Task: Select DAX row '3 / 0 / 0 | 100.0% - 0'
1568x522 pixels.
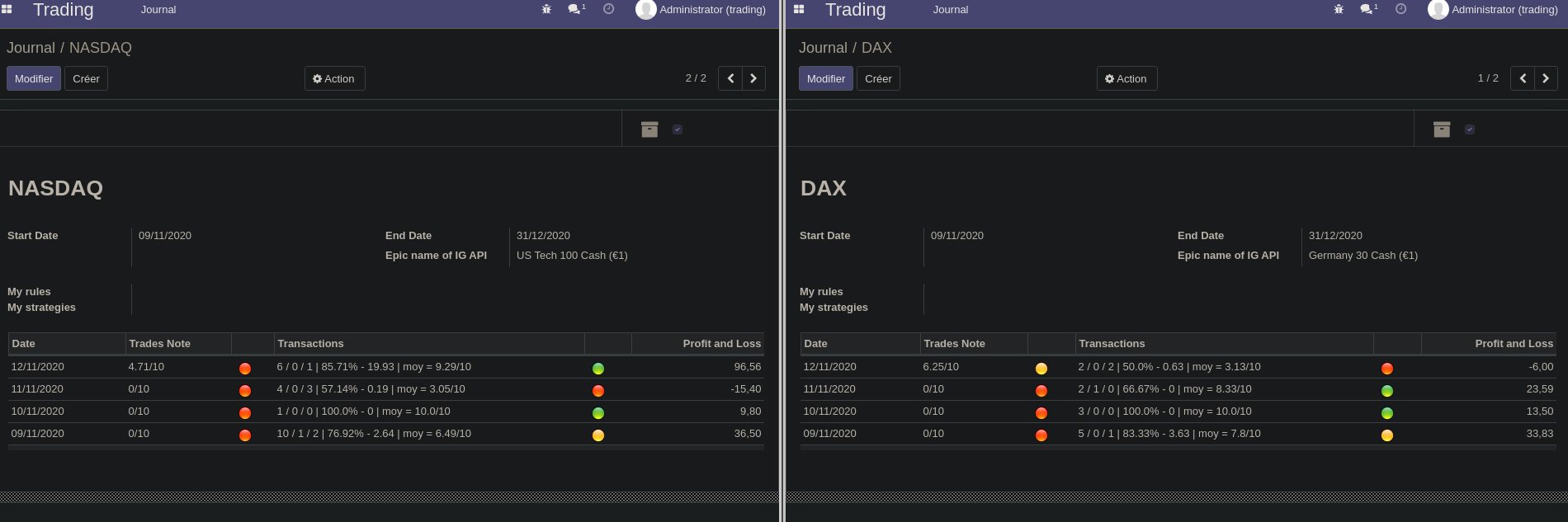Action: point(1178,411)
